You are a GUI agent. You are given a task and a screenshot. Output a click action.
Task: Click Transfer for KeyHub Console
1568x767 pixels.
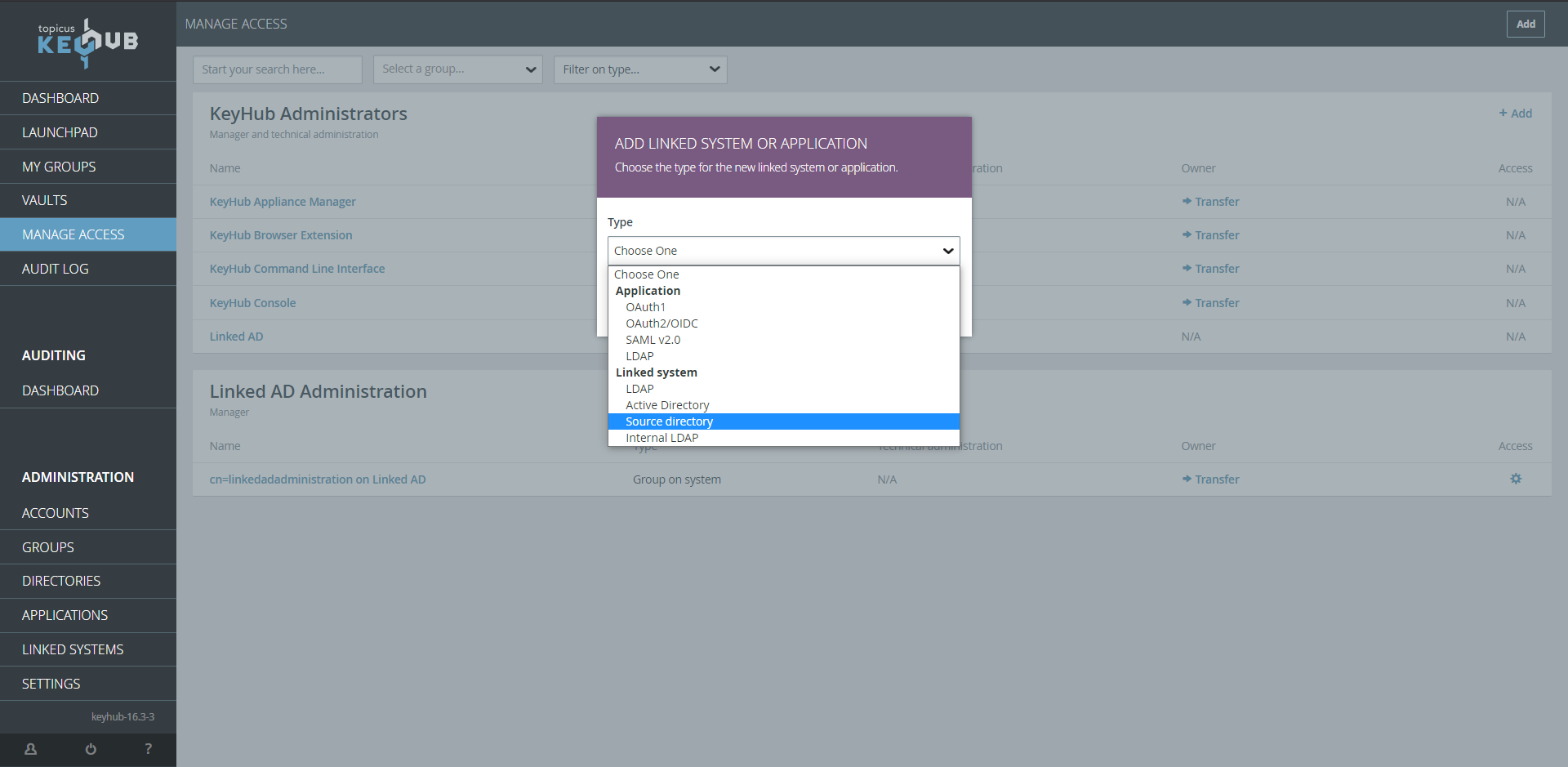[x=1210, y=303]
